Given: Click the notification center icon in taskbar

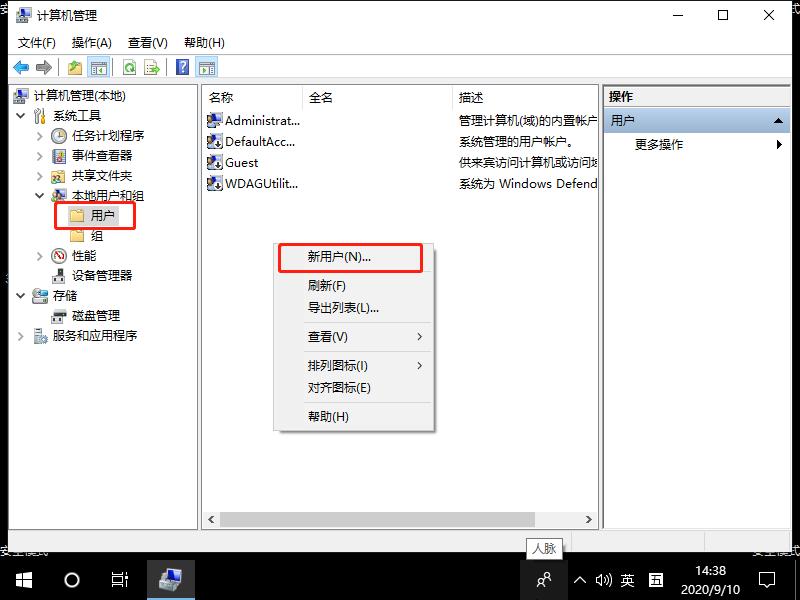Looking at the screenshot, I should pos(765,579).
